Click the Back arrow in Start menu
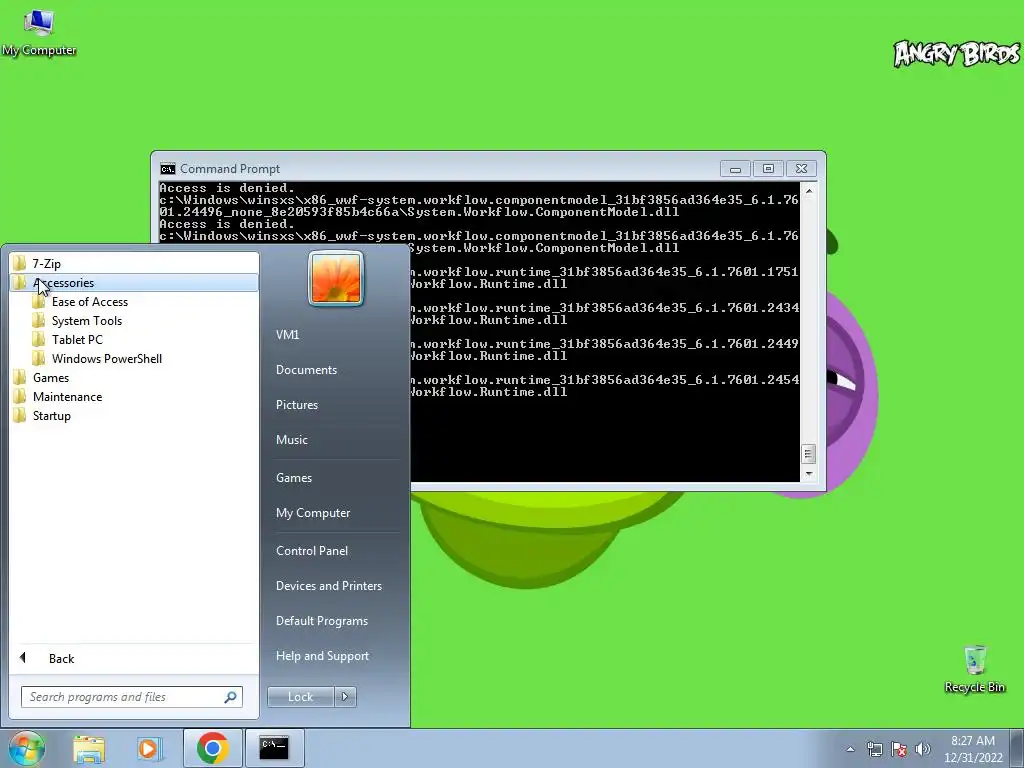 pyautogui.click(x=23, y=658)
